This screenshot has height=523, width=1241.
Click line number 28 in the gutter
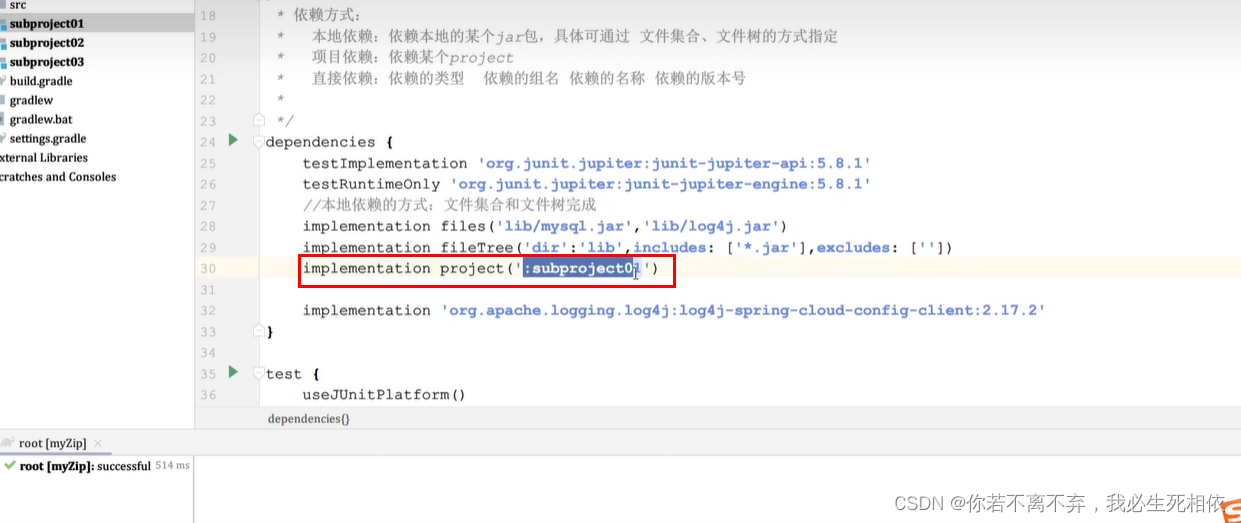click(207, 226)
